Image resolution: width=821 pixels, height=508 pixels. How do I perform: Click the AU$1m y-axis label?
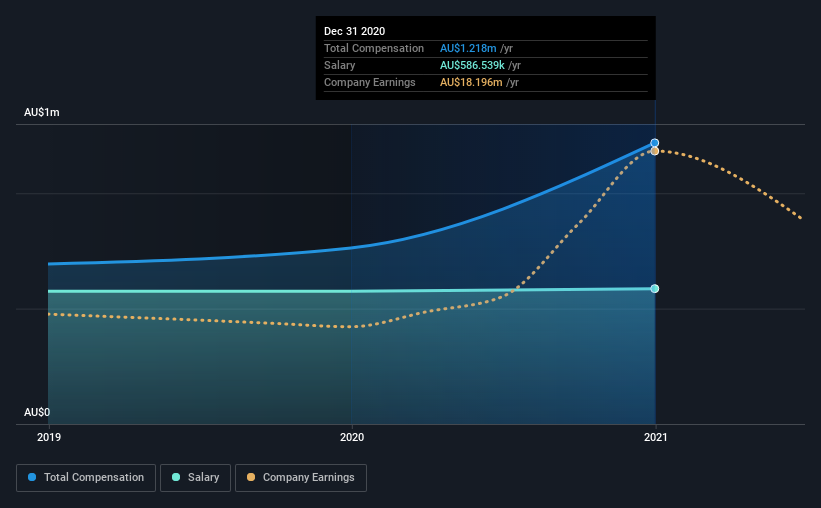pos(42,113)
